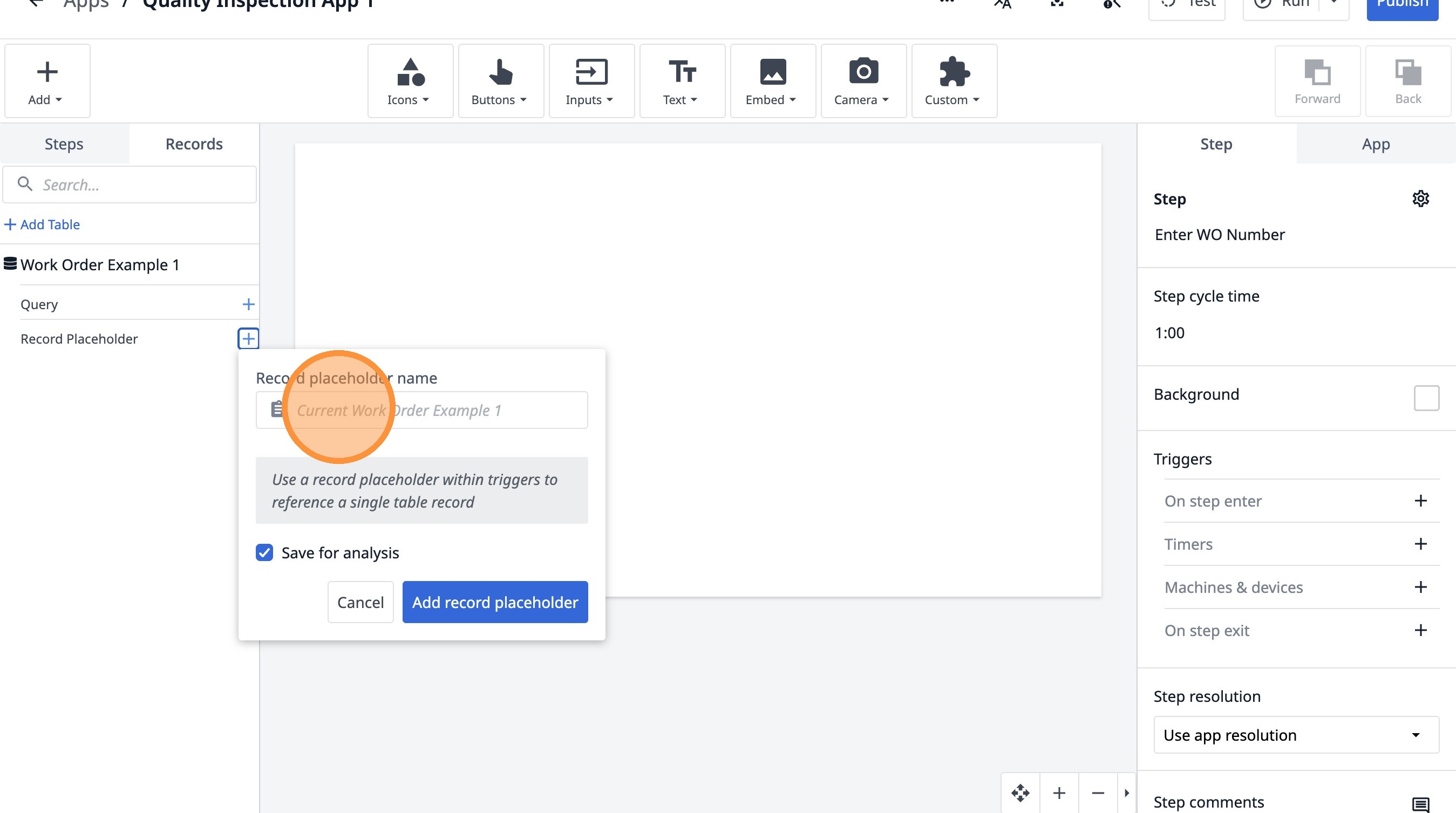Add a Query with its plus icon
The width and height of the screenshot is (1456, 813).
[x=248, y=304]
